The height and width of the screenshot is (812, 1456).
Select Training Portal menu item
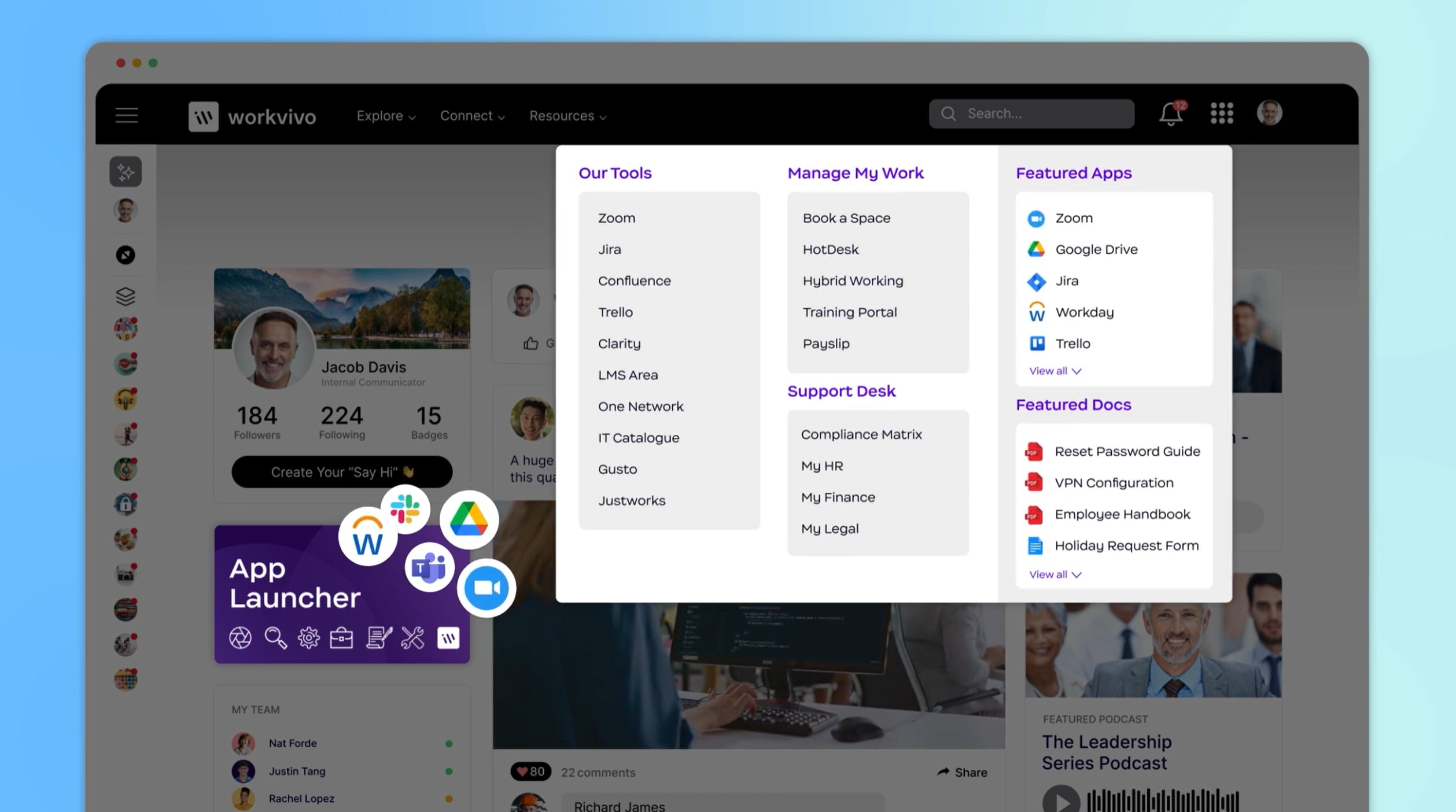point(850,312)
